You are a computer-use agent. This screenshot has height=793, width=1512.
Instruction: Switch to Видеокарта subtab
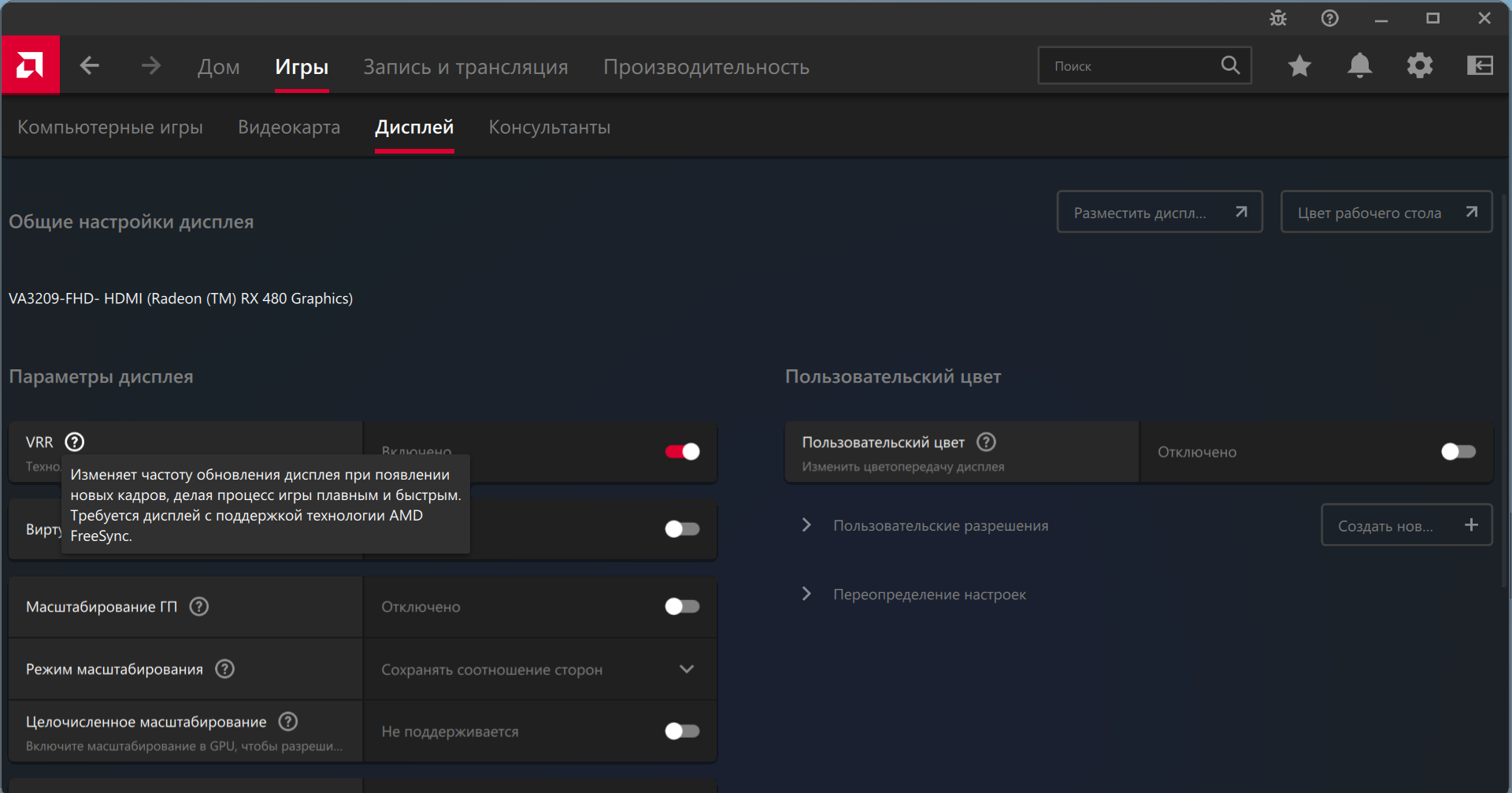[x=289, y=127]
